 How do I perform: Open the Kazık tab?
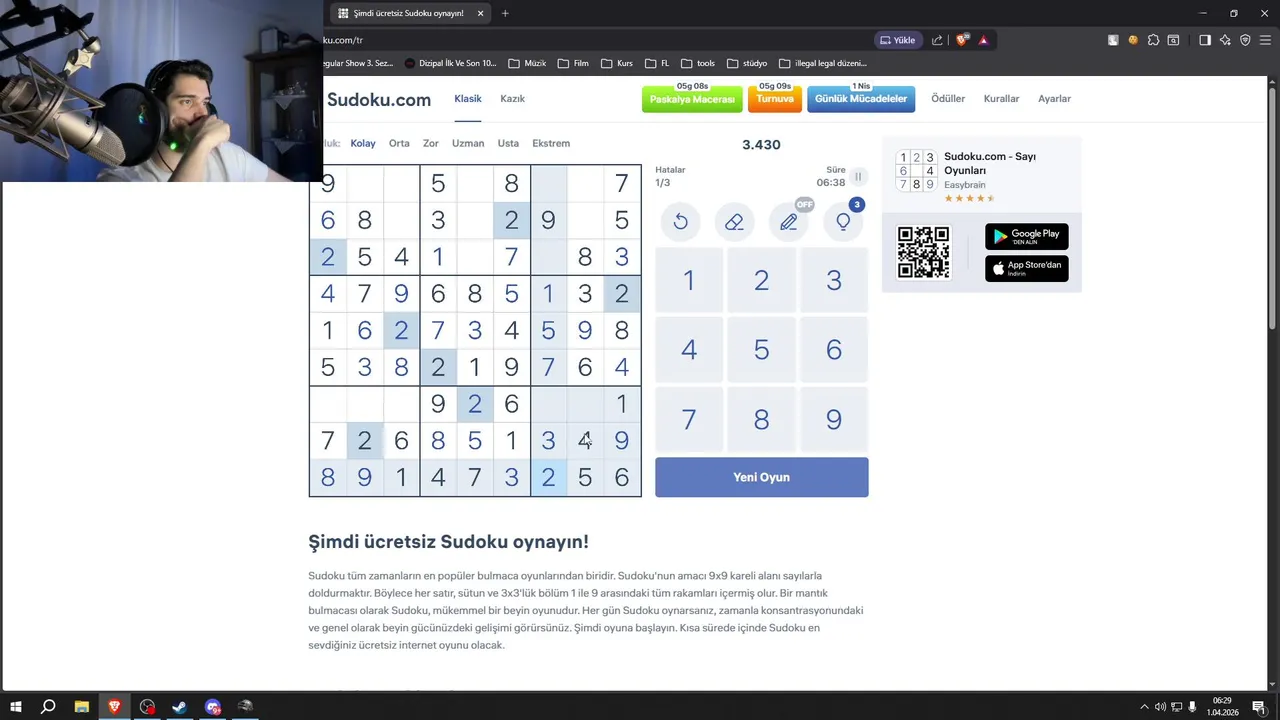pyautogui.click(x=512, y=98)
